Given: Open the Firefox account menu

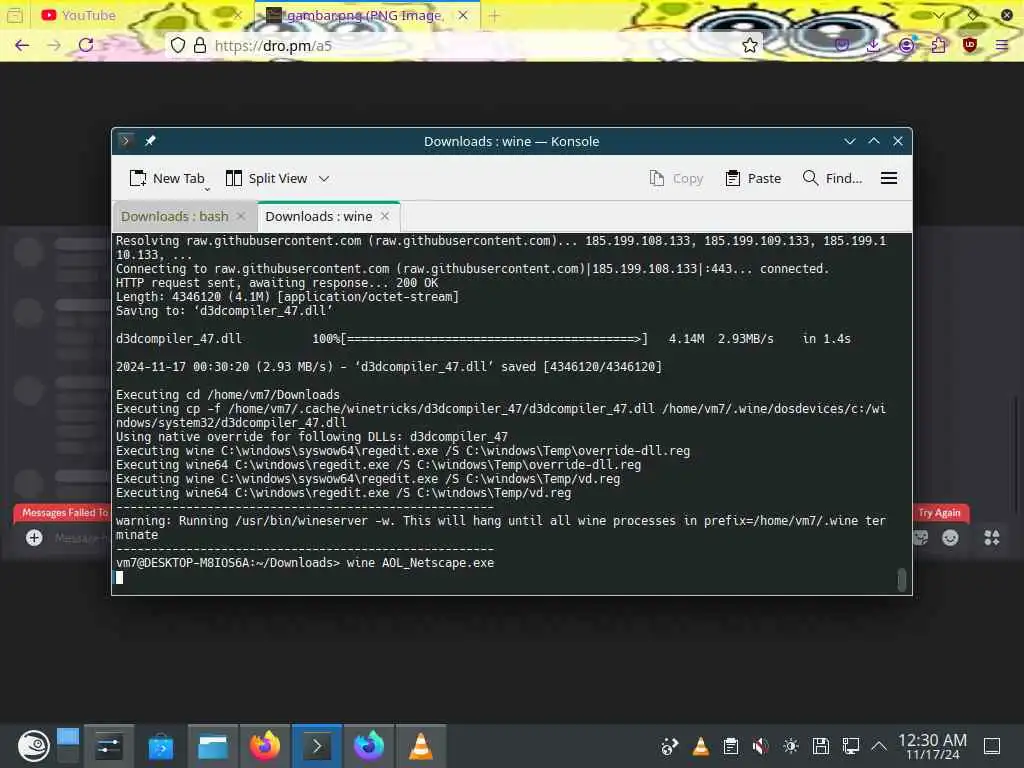Looking at the screenshot, I should [x=906, y=45].
